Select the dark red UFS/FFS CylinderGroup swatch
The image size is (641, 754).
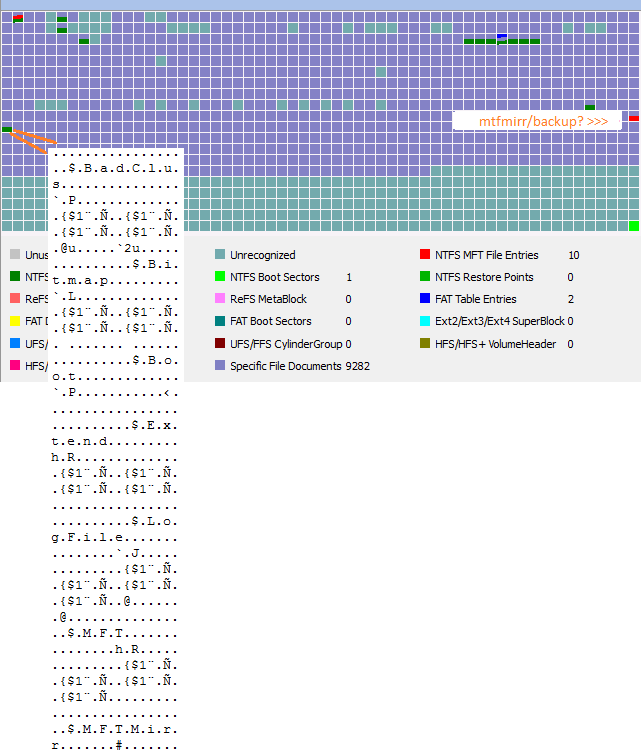coord(220,343)
